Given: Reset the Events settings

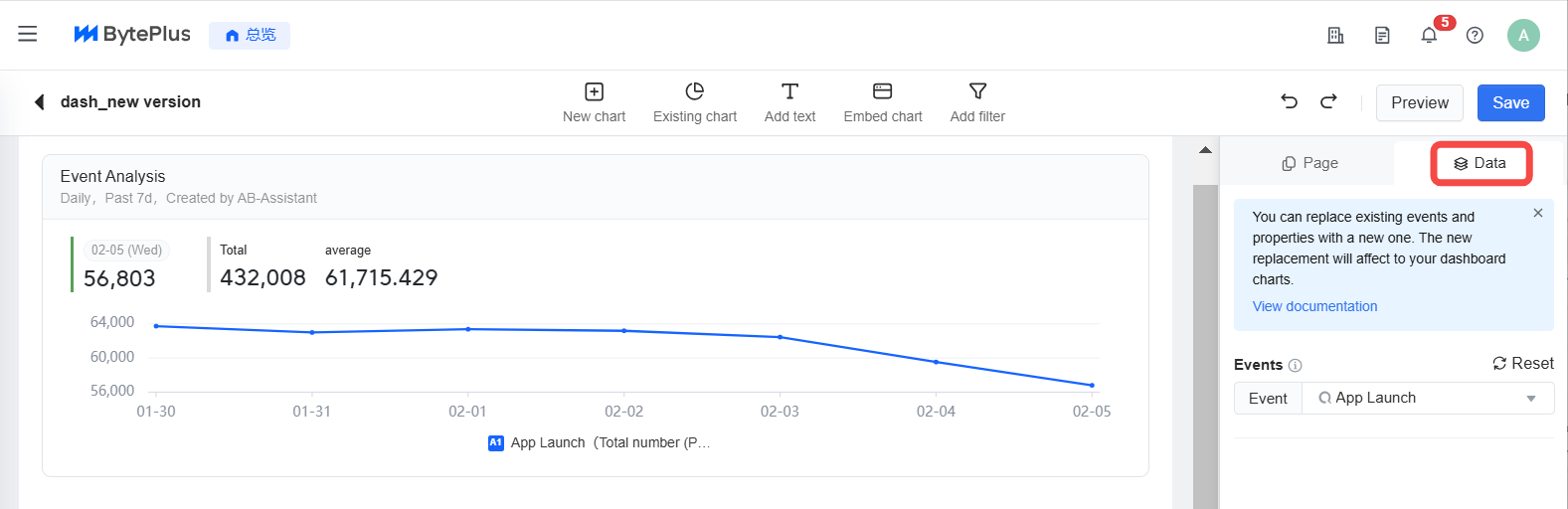Looking at the screenshot, I should point(1523,364).
